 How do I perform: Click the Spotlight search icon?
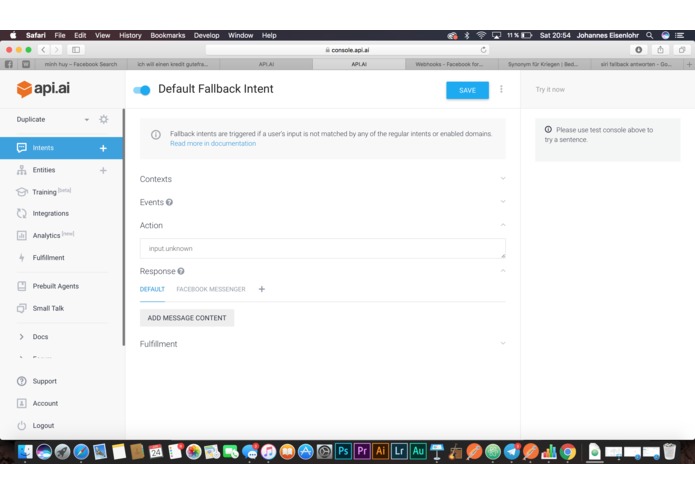click(649, 35)
